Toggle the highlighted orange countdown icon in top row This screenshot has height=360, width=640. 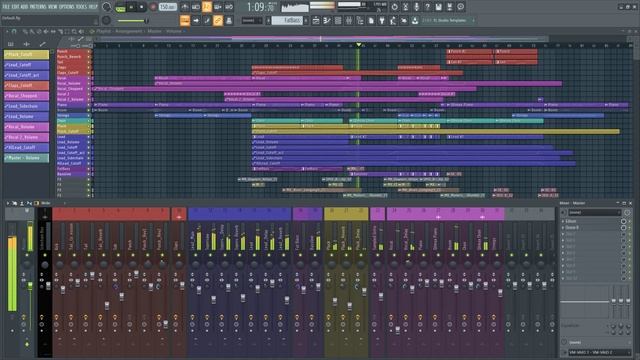pyautogui.click(x=207, y=7)
